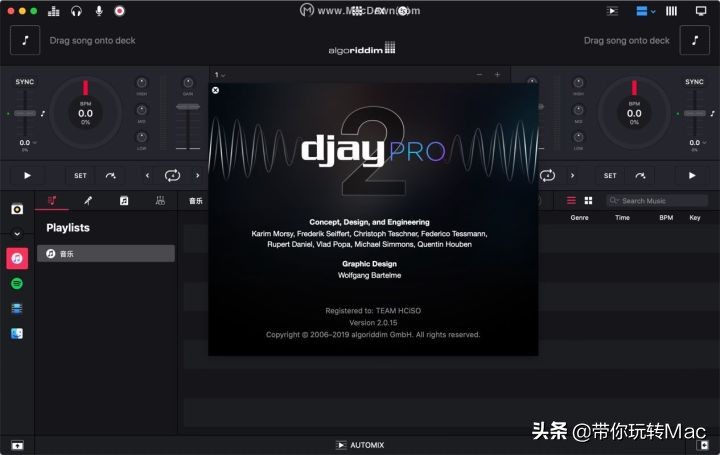Click the AUTOMIX button at bottom
Image resolution: width=720 pixels, height=455 pixels.
360,445
